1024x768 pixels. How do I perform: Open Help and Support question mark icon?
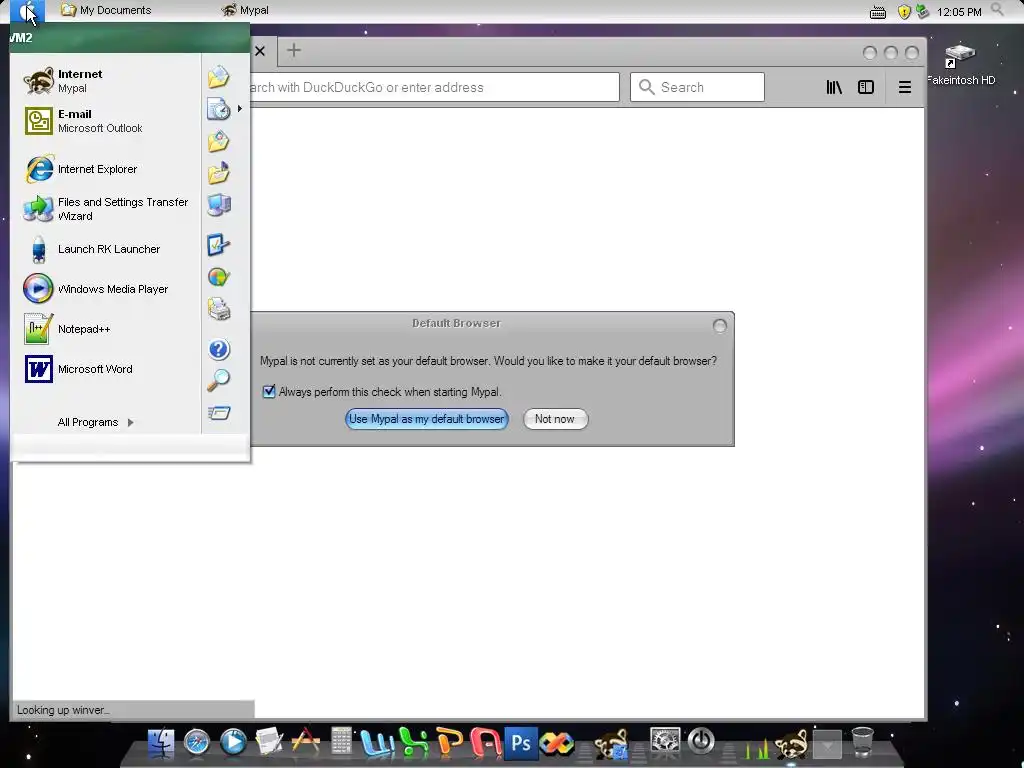click(219, 349)
